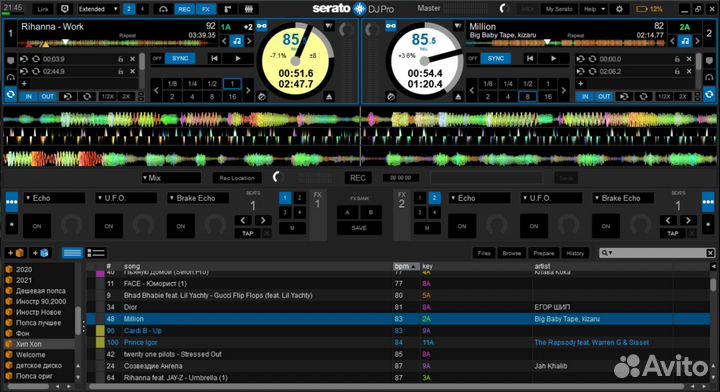
Task: Open the first Echo effect dropdown in FX 1
Action: (x=55, y=198)
